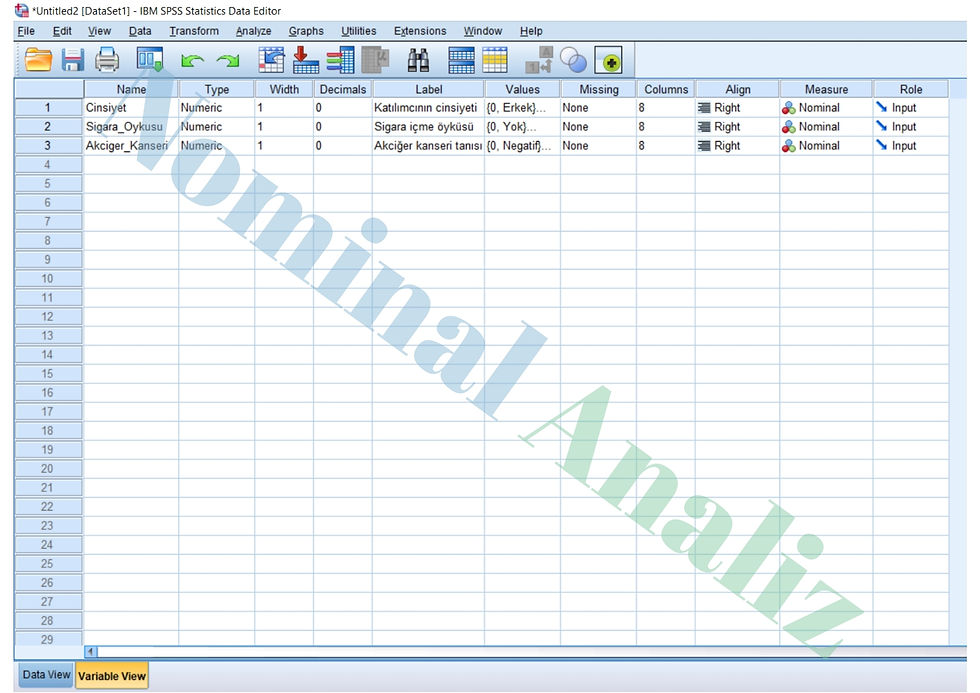Open the Transform menu

pos(194,31)
